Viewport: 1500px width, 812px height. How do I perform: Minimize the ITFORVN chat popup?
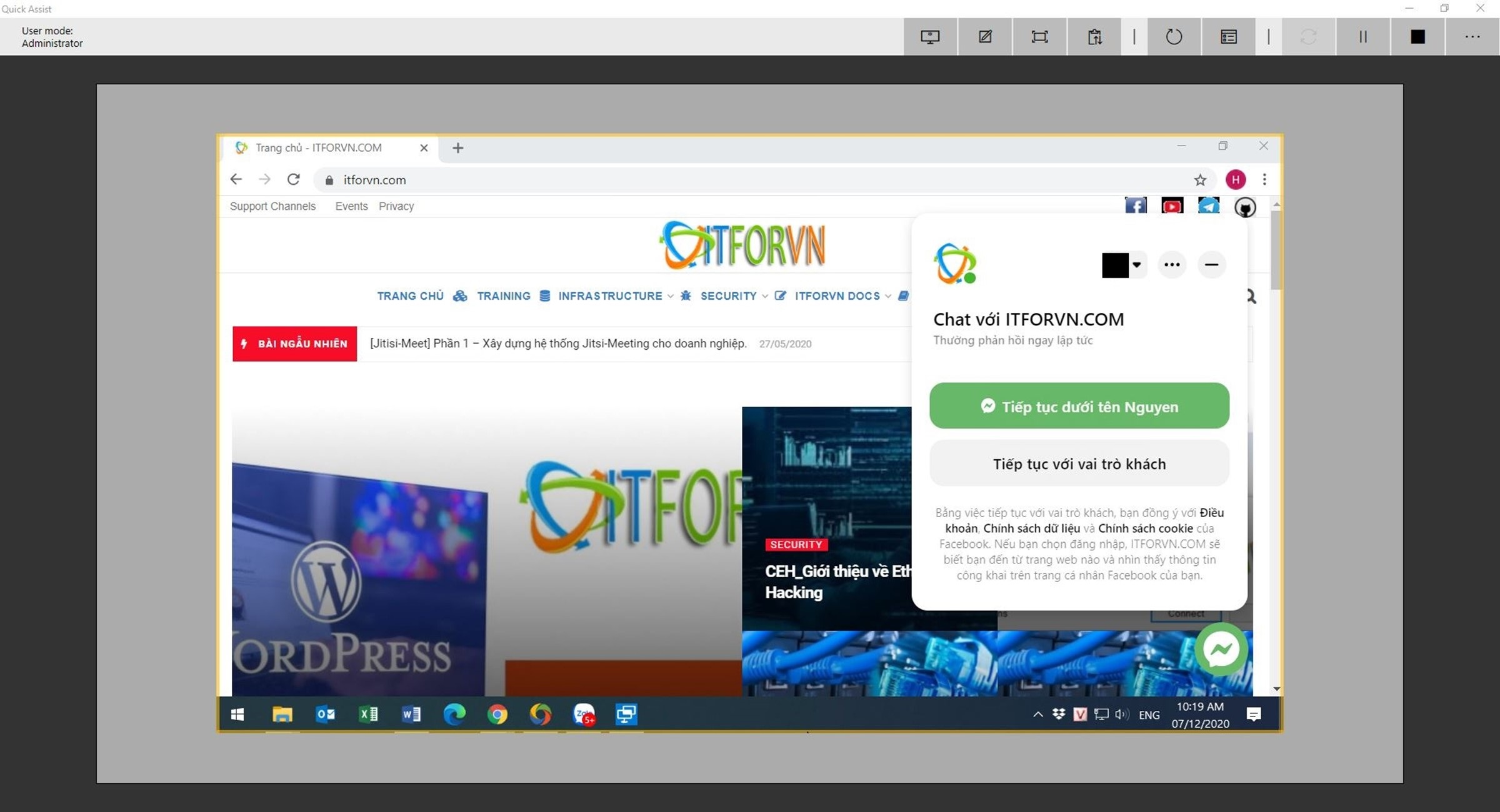tap(1211, 265)
